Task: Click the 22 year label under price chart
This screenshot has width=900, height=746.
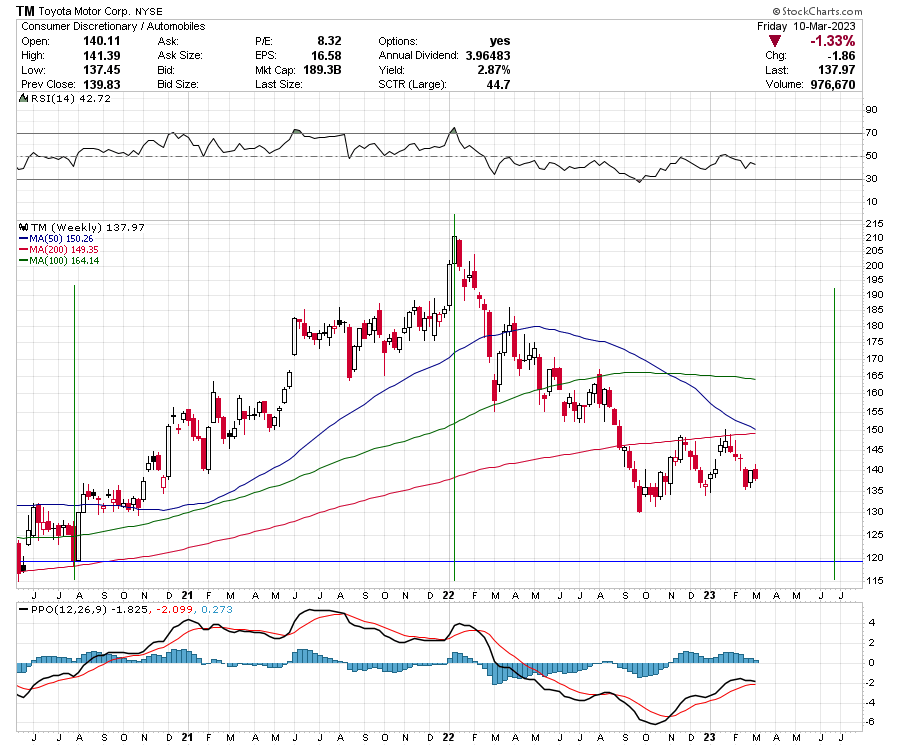Action: pos(448,595)
